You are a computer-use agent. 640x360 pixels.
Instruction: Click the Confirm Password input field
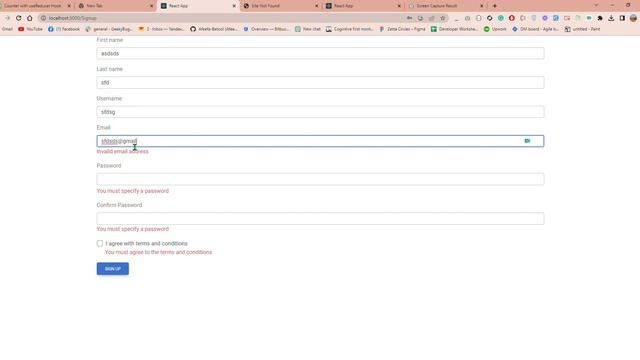pyautogui.click(x=320, y=218)
